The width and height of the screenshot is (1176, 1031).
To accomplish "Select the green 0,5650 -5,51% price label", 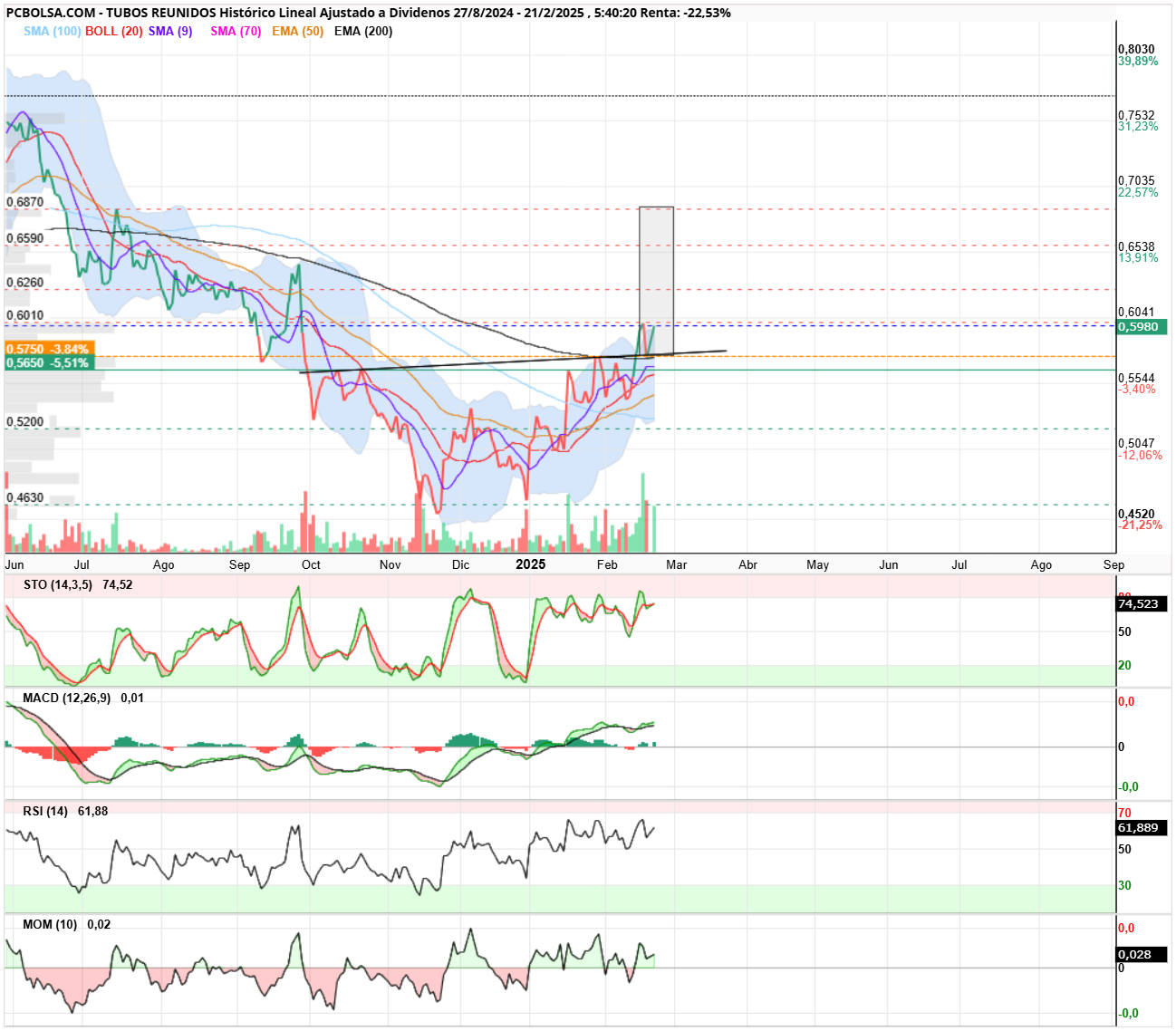I will coord(50,362).
